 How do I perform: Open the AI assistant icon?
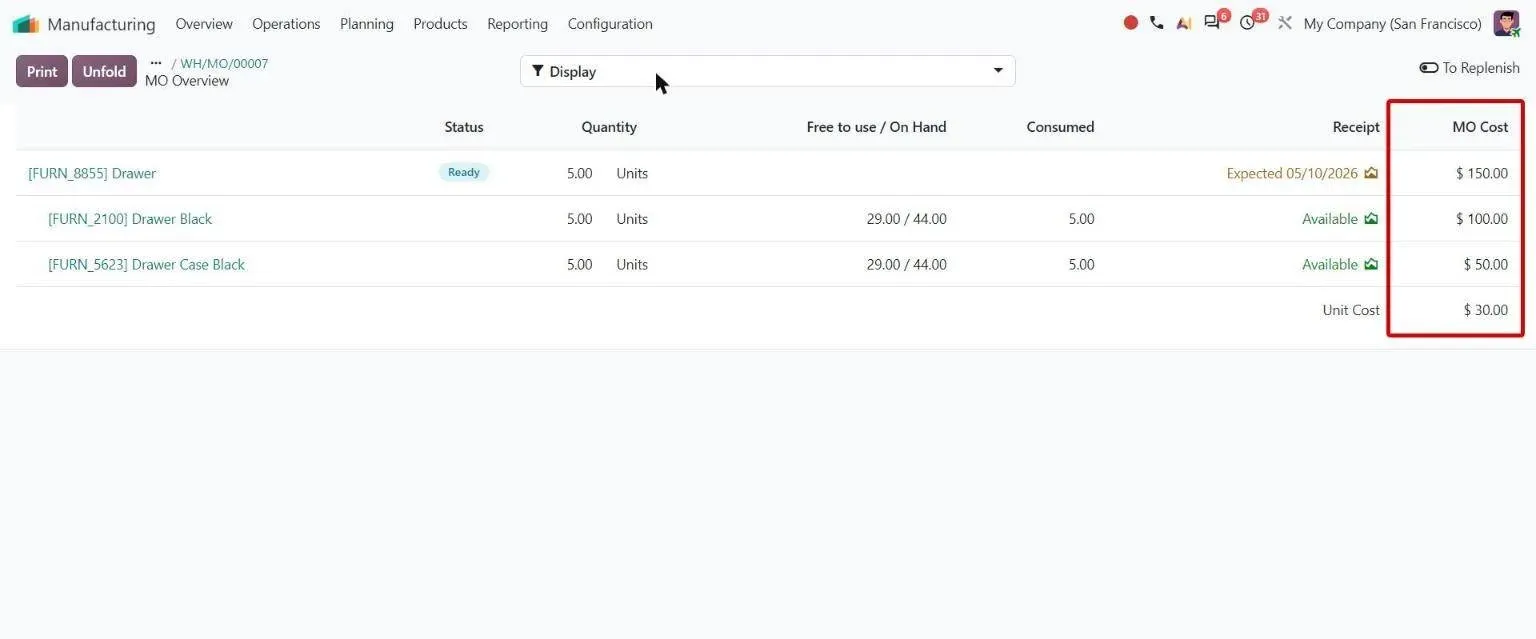point(1184,23)
